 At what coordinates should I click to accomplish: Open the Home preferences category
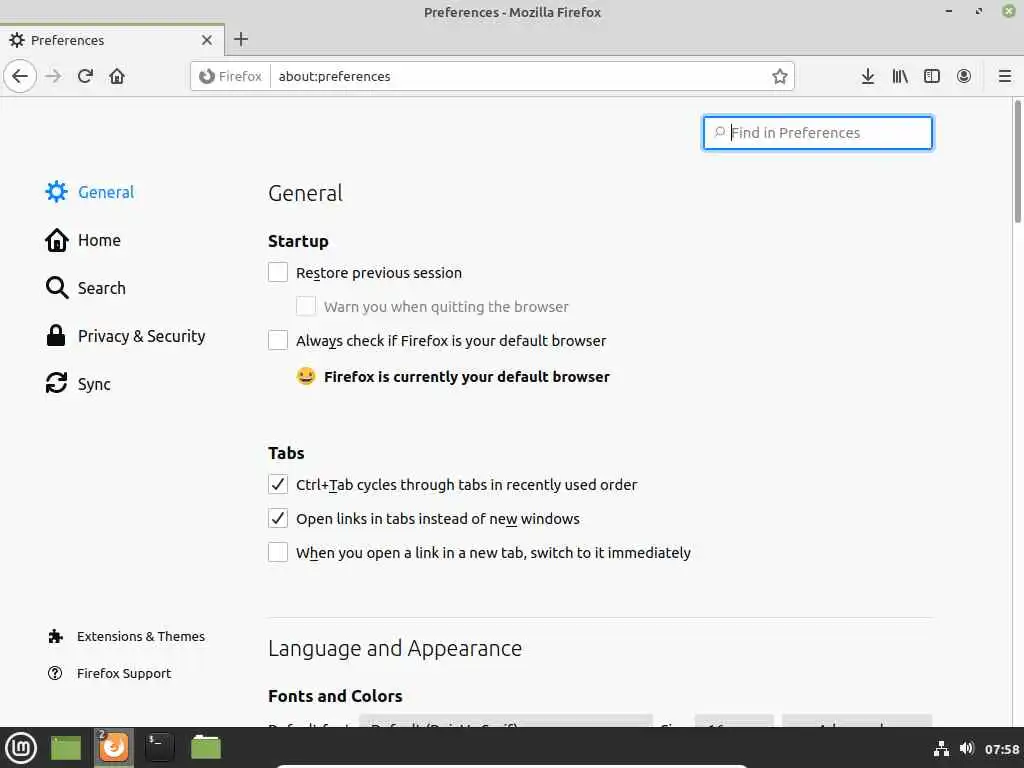(x=99, y=240)
